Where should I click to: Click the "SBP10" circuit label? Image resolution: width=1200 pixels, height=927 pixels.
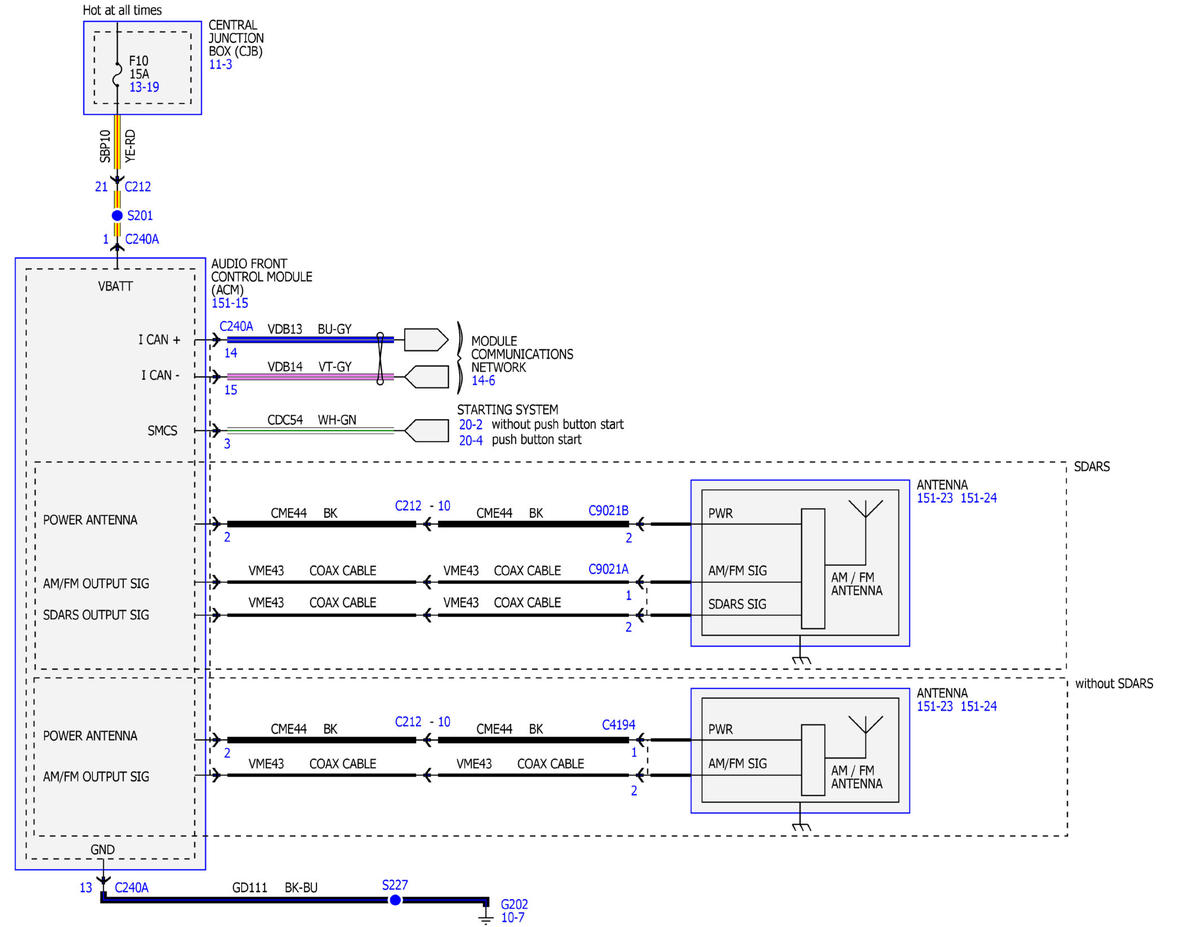click(104, 146)
